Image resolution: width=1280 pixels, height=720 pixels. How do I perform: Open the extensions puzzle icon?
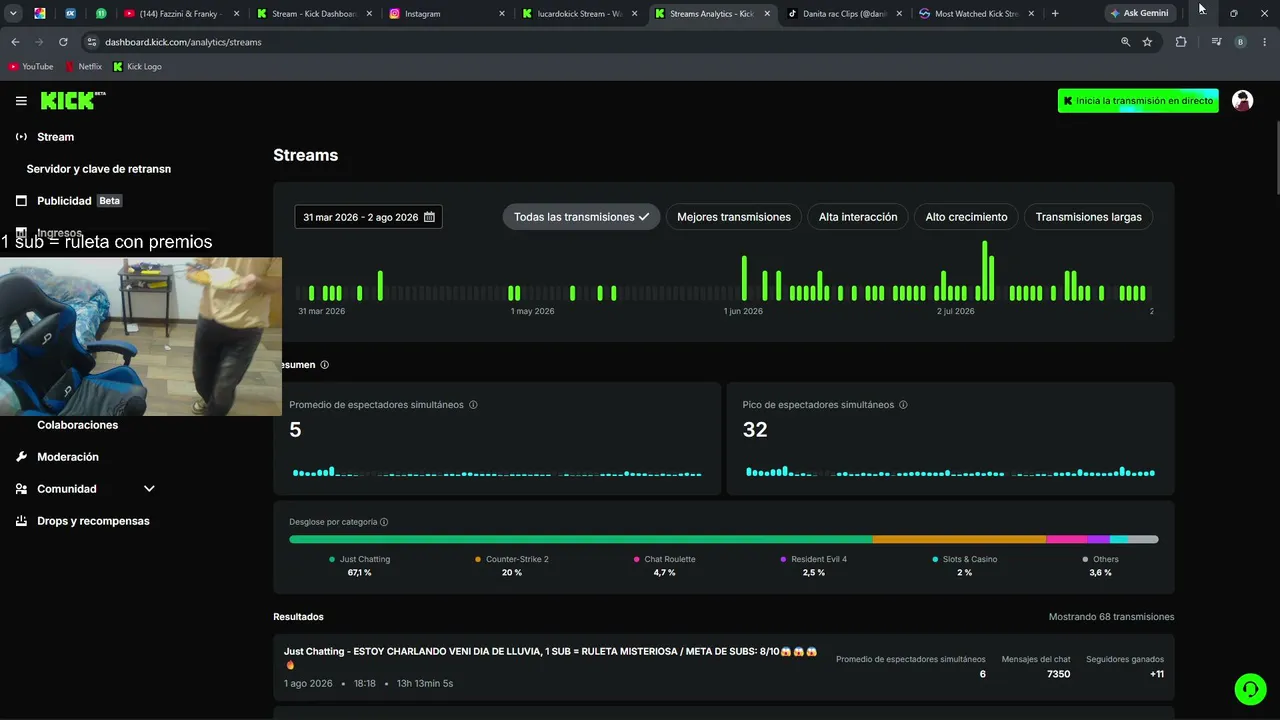(x=1181, y=42)
